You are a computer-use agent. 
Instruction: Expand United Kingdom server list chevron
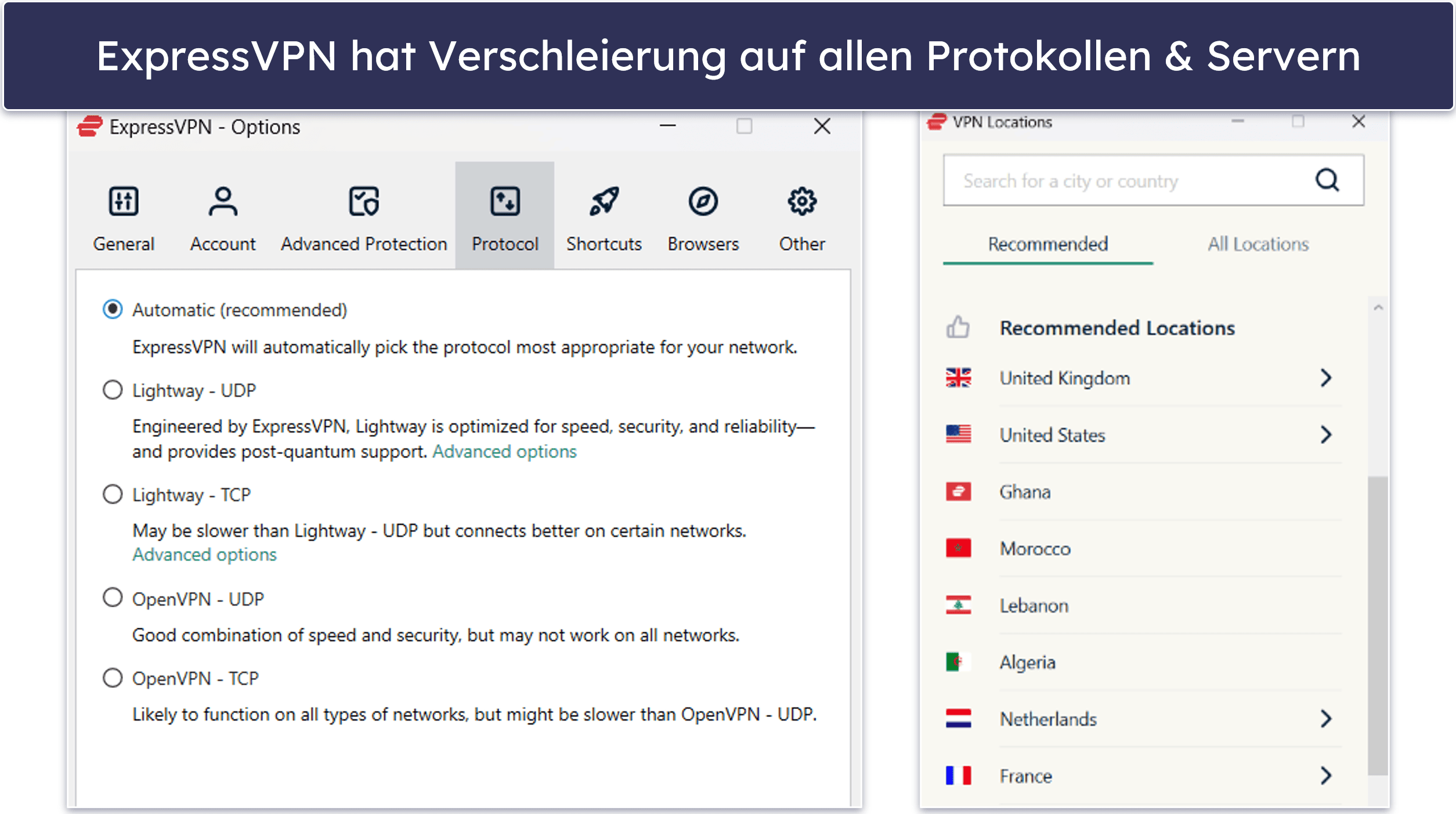[1325, 378]
